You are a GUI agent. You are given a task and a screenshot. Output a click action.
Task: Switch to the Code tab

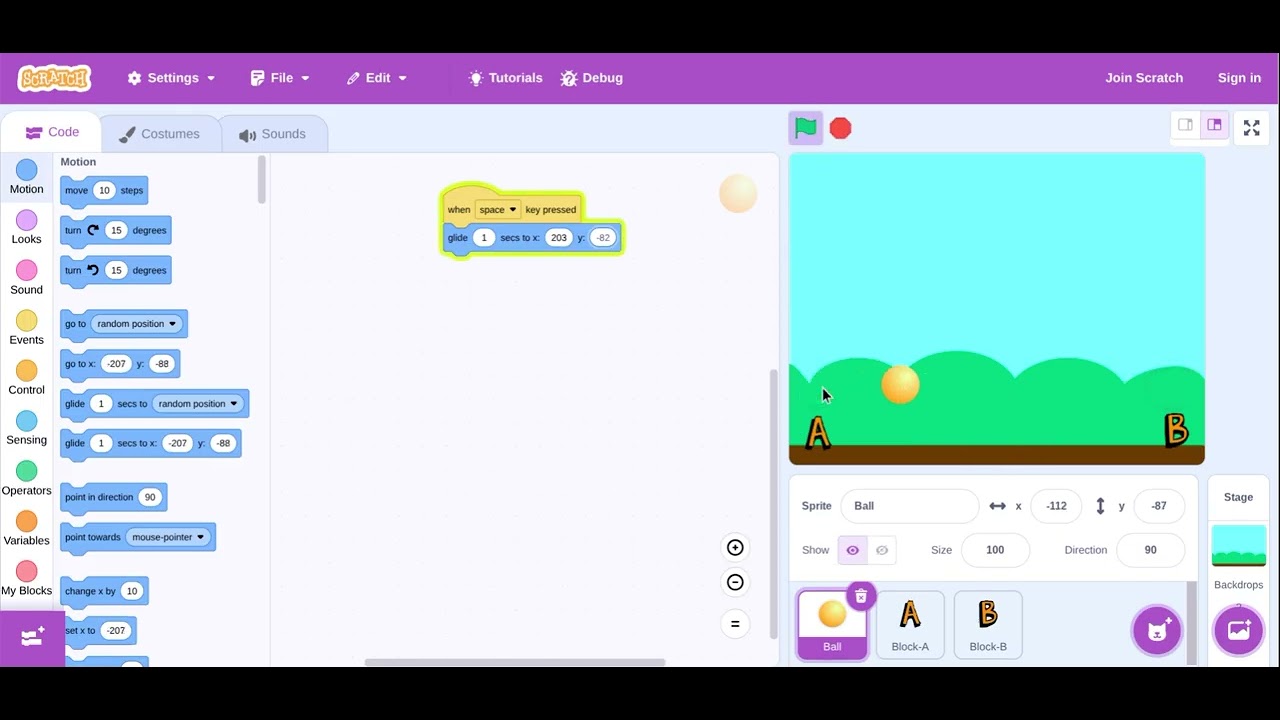pyautogui.click(x=52, y=132)
